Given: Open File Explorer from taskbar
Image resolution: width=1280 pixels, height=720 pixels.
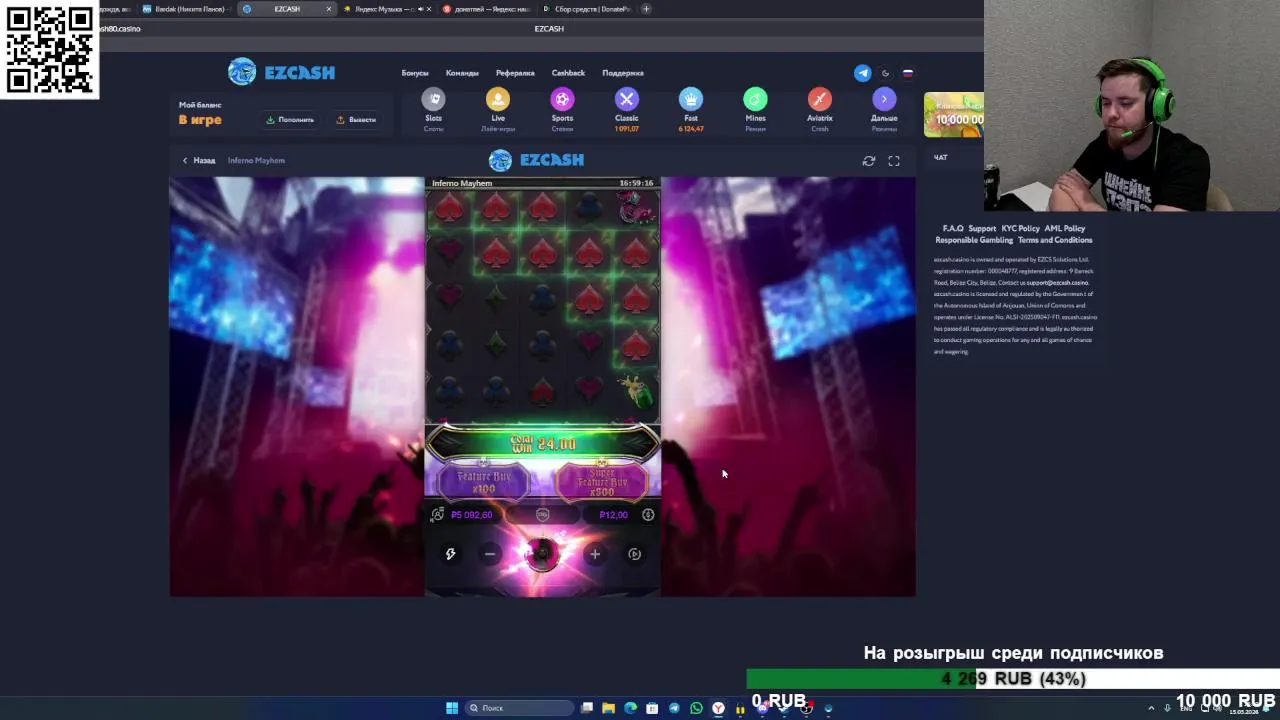Looking at the screenshot, I should [608, 708].
